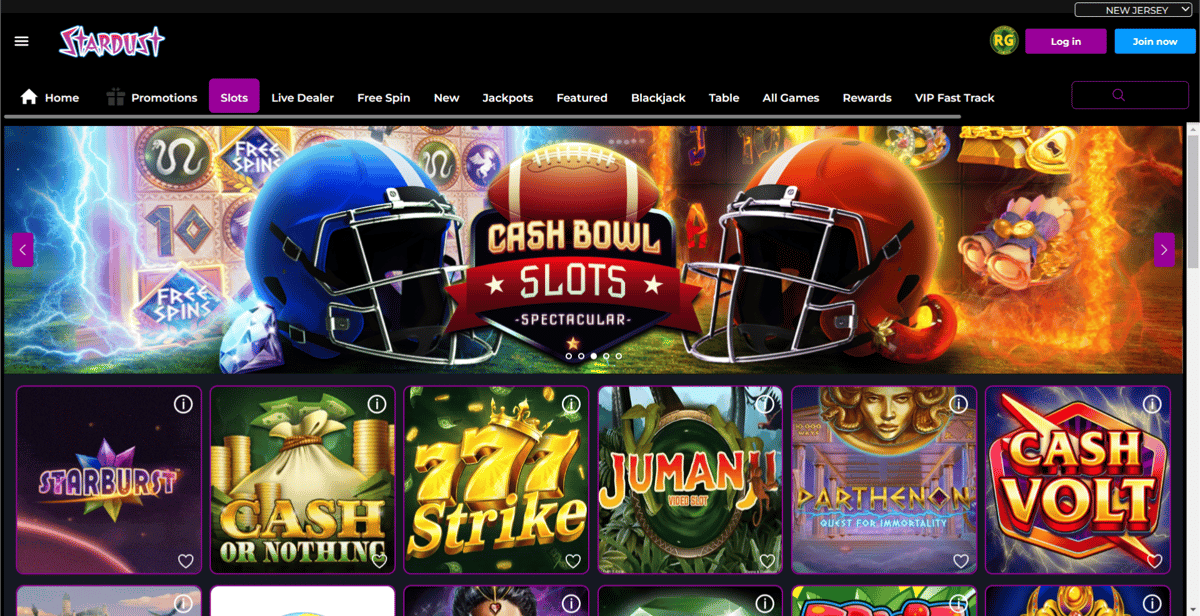Click the Promotions gift icon
Viewport: 1200px width, 616px height.
(x=116, y=97)
